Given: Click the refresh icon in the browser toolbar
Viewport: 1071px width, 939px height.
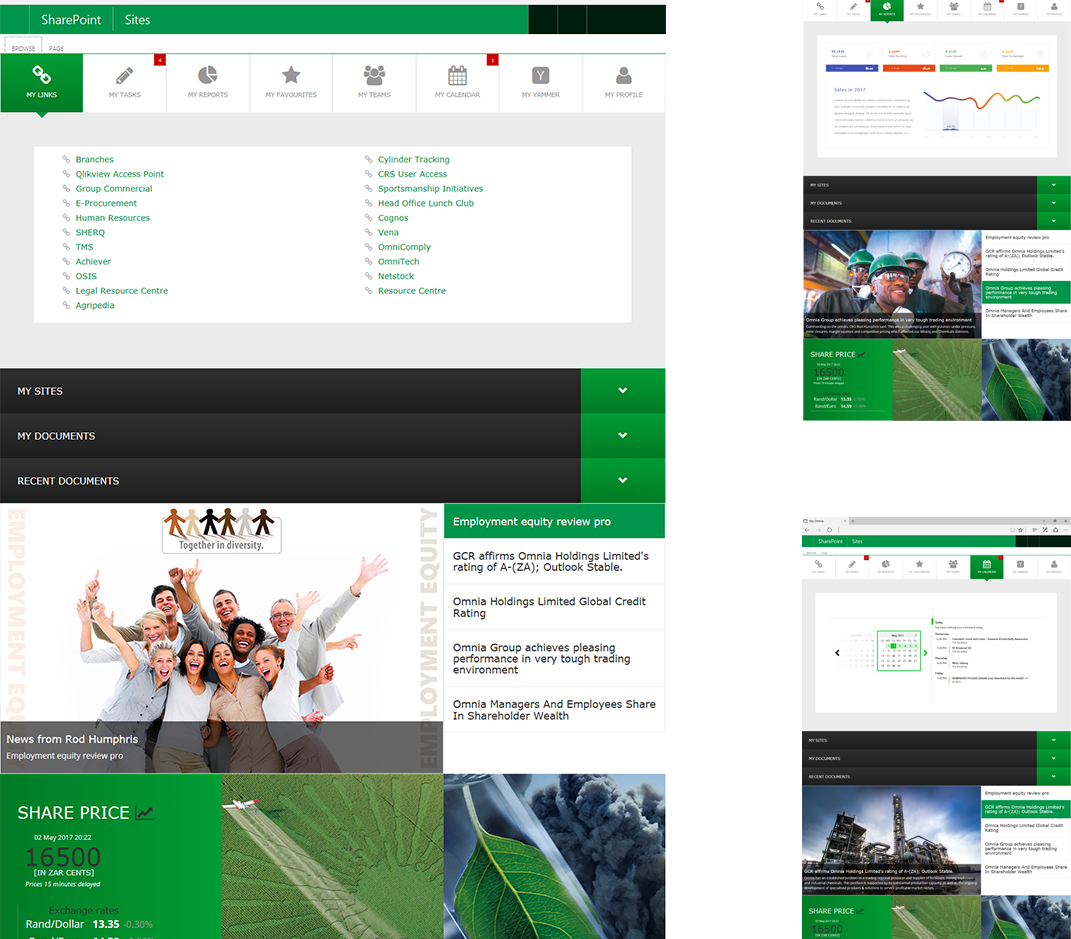Looking at the screenshot, I should point(829,529).
